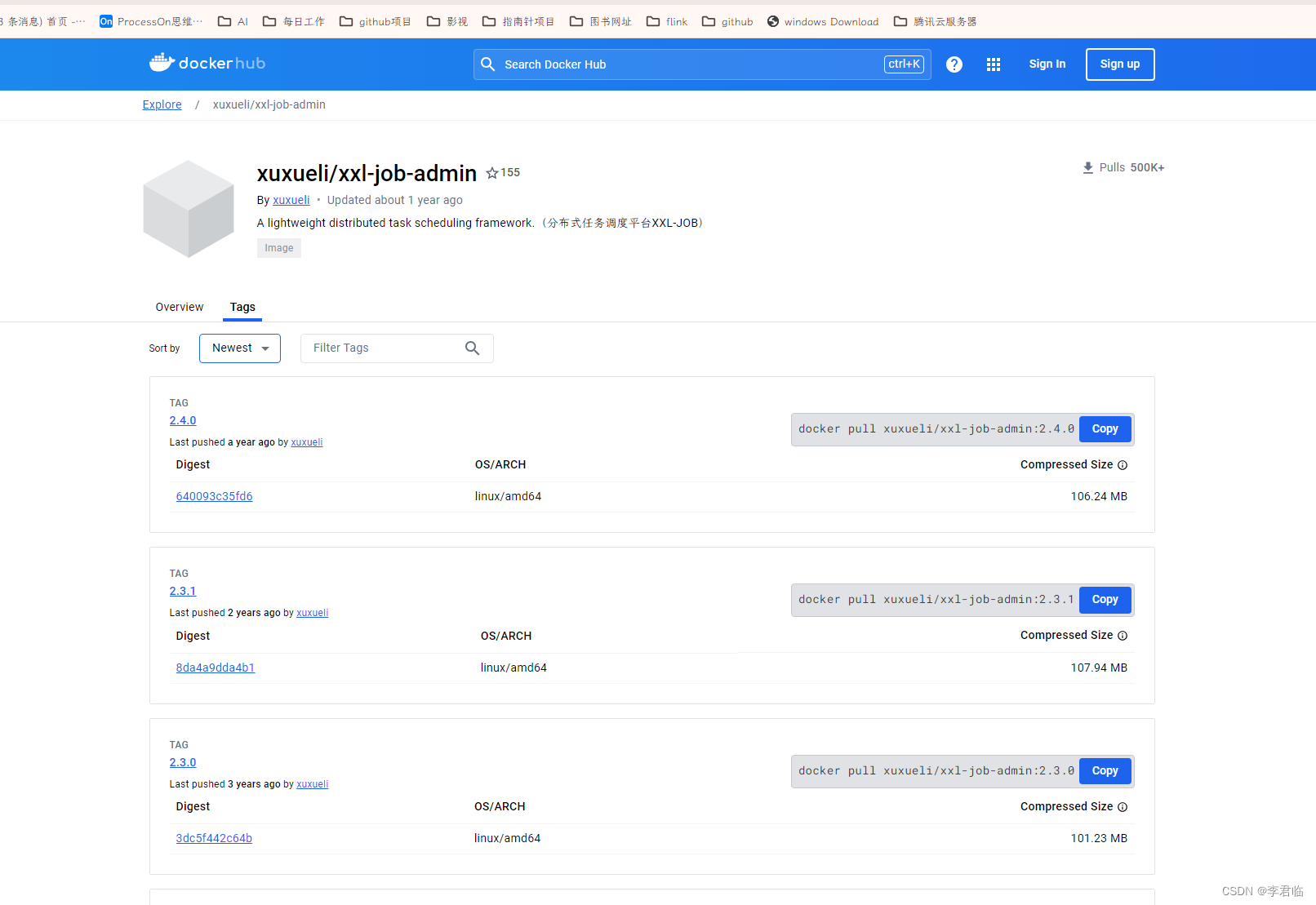
Task: Open digest 8da4a9dda4b1
Action: 216,668
